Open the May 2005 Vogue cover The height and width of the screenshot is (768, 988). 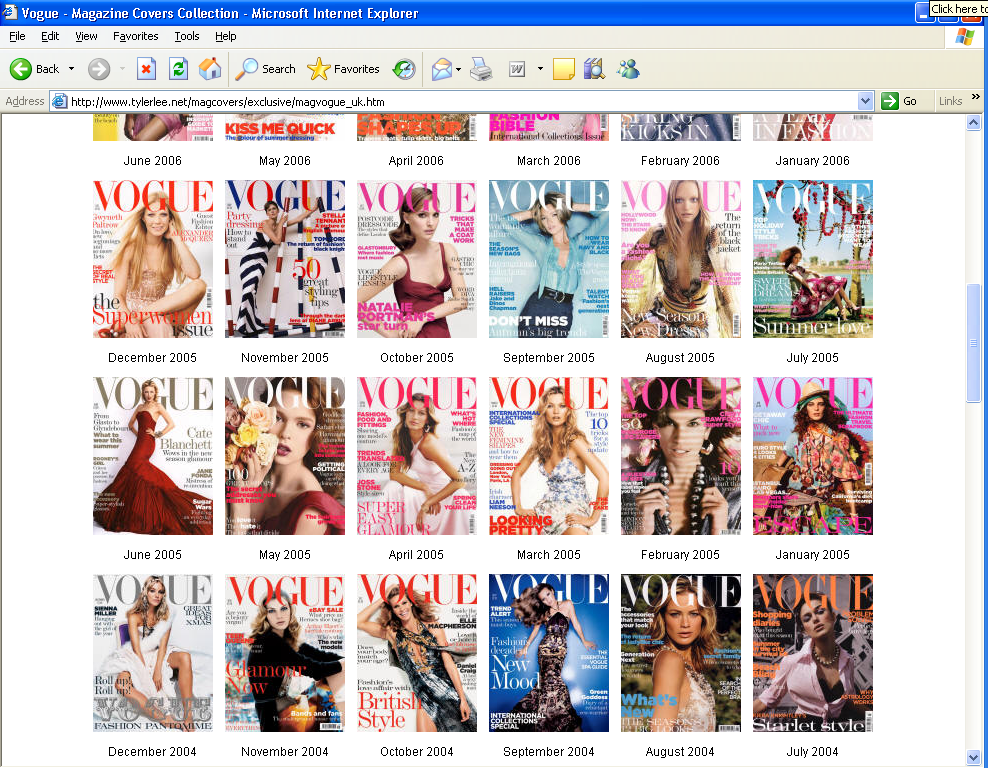point(285,456)
